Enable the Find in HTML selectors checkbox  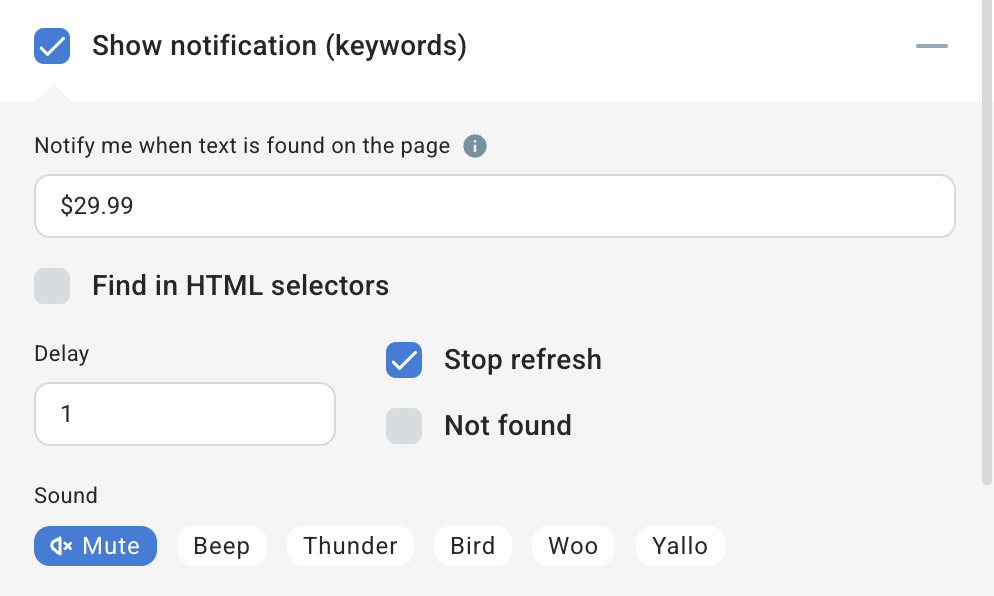pyautogui.click(x=52, y=286)
